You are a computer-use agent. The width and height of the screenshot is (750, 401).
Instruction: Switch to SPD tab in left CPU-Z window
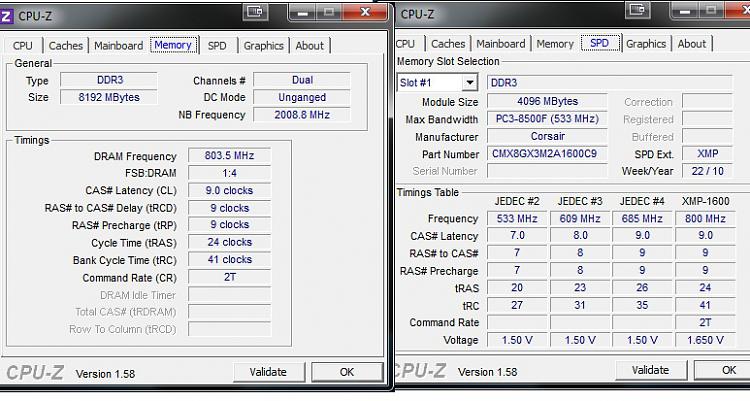coord(217,45)
